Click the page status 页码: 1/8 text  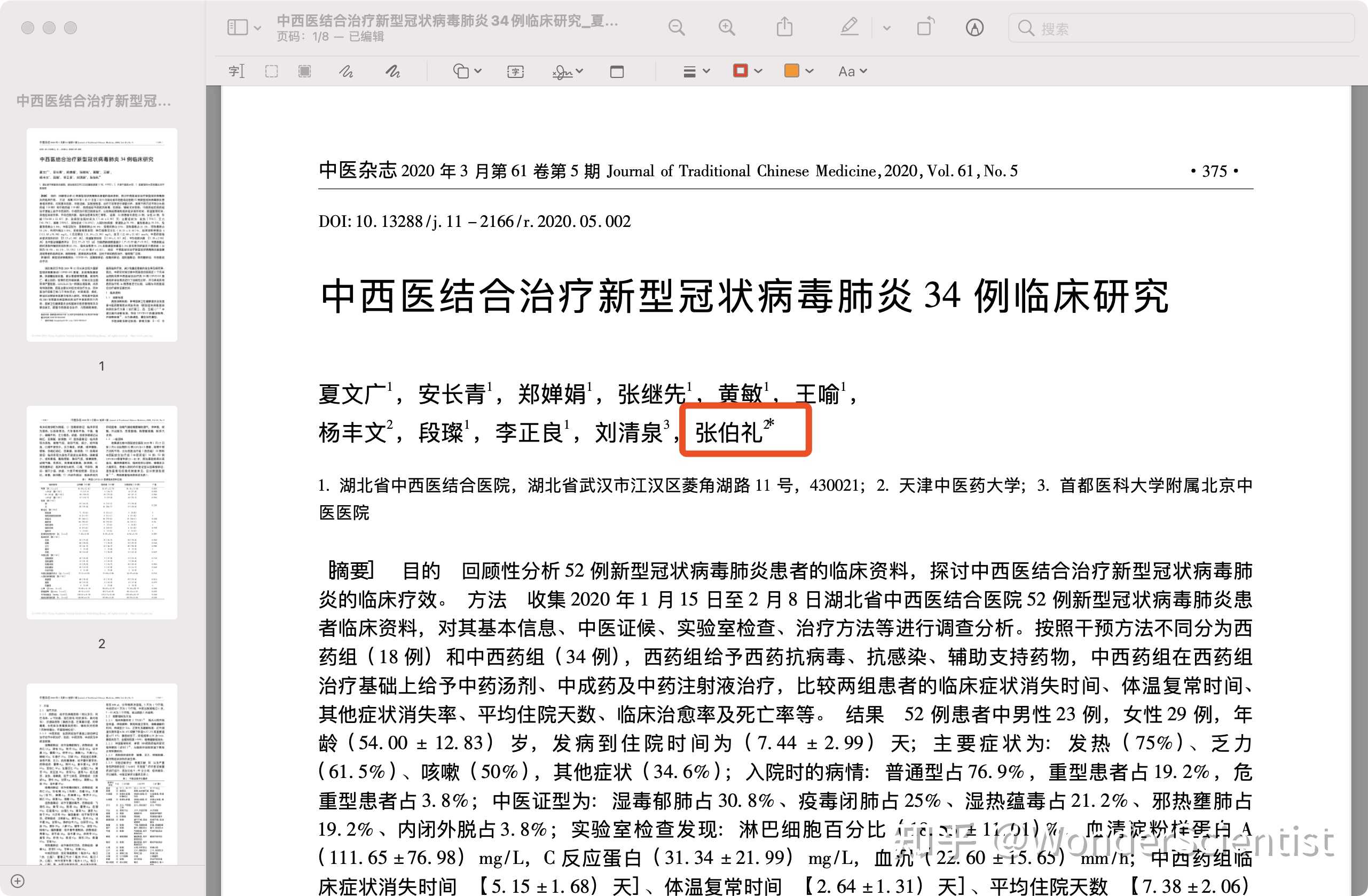(x=331, y=37)
